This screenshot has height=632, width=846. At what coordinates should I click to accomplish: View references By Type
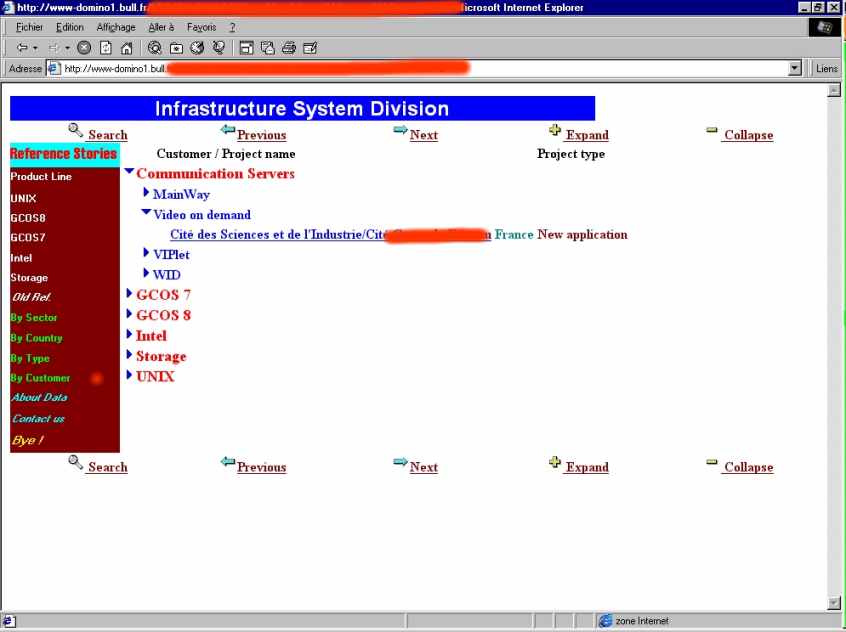[30, 358]
